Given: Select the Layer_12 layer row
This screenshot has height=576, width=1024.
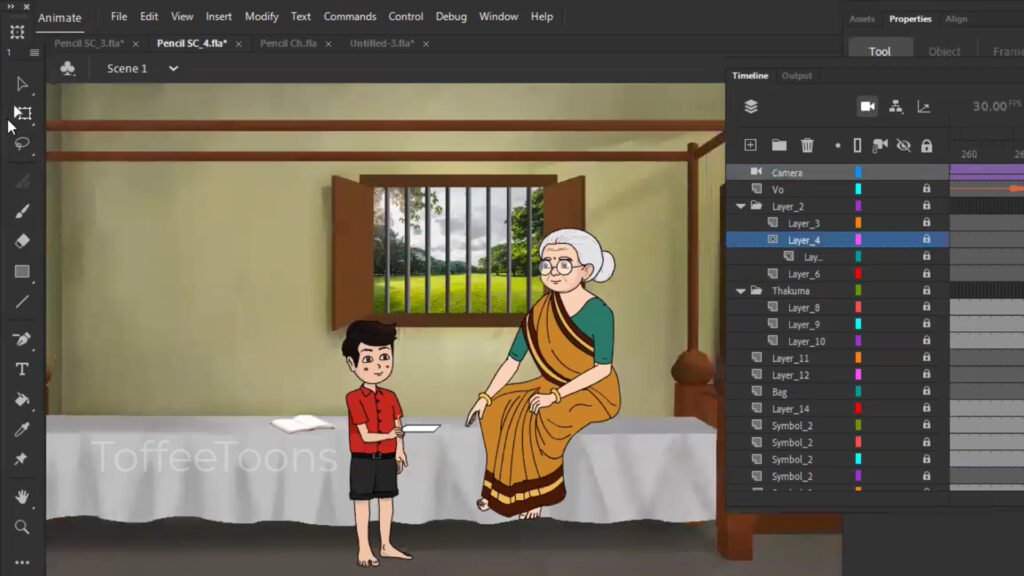Looking at the screenshot, I should tap(837, 375).
